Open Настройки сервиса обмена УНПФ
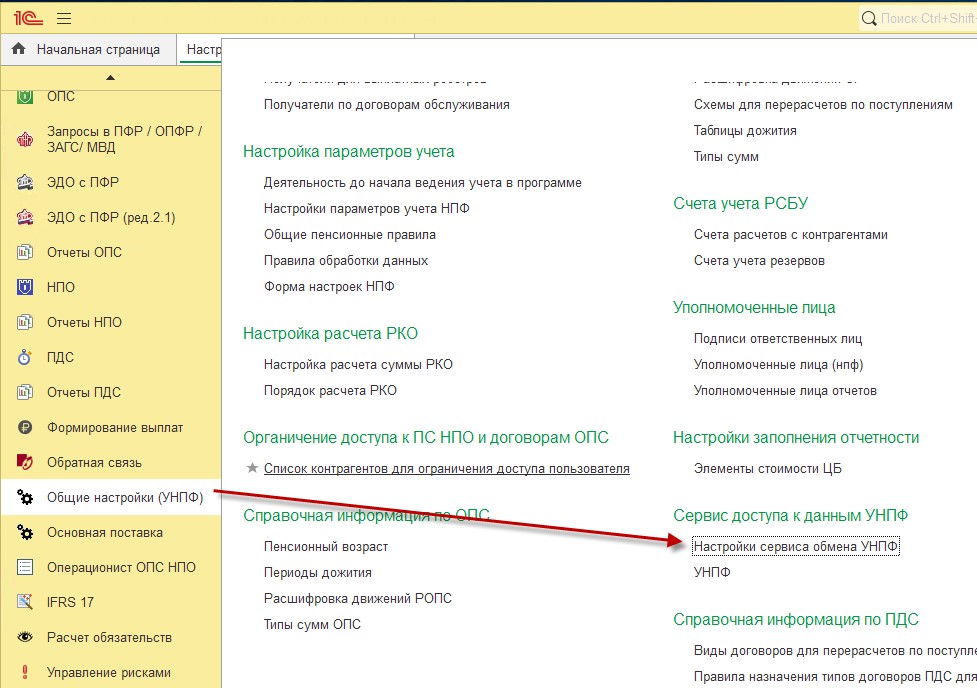The height and width of the screenshot is (688, 977). 796,546
